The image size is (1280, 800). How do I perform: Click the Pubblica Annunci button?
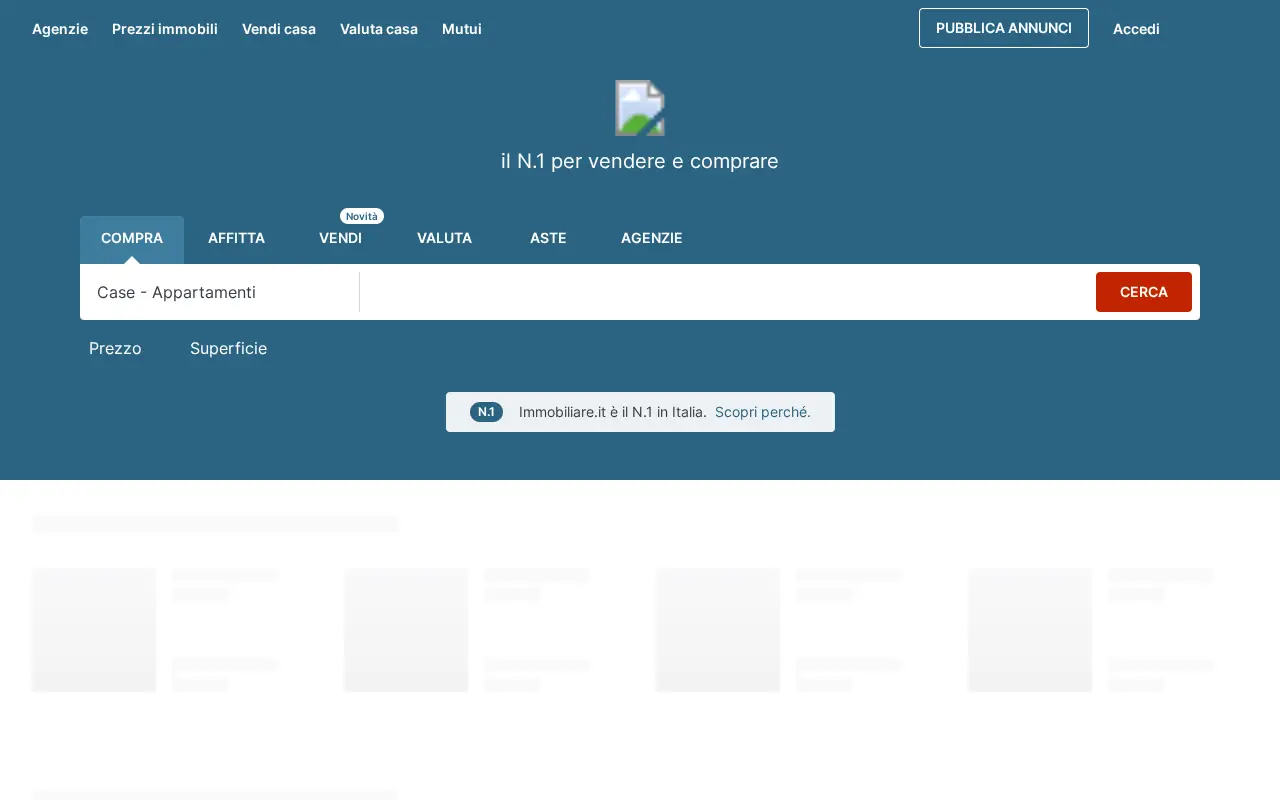point(1004,28)
